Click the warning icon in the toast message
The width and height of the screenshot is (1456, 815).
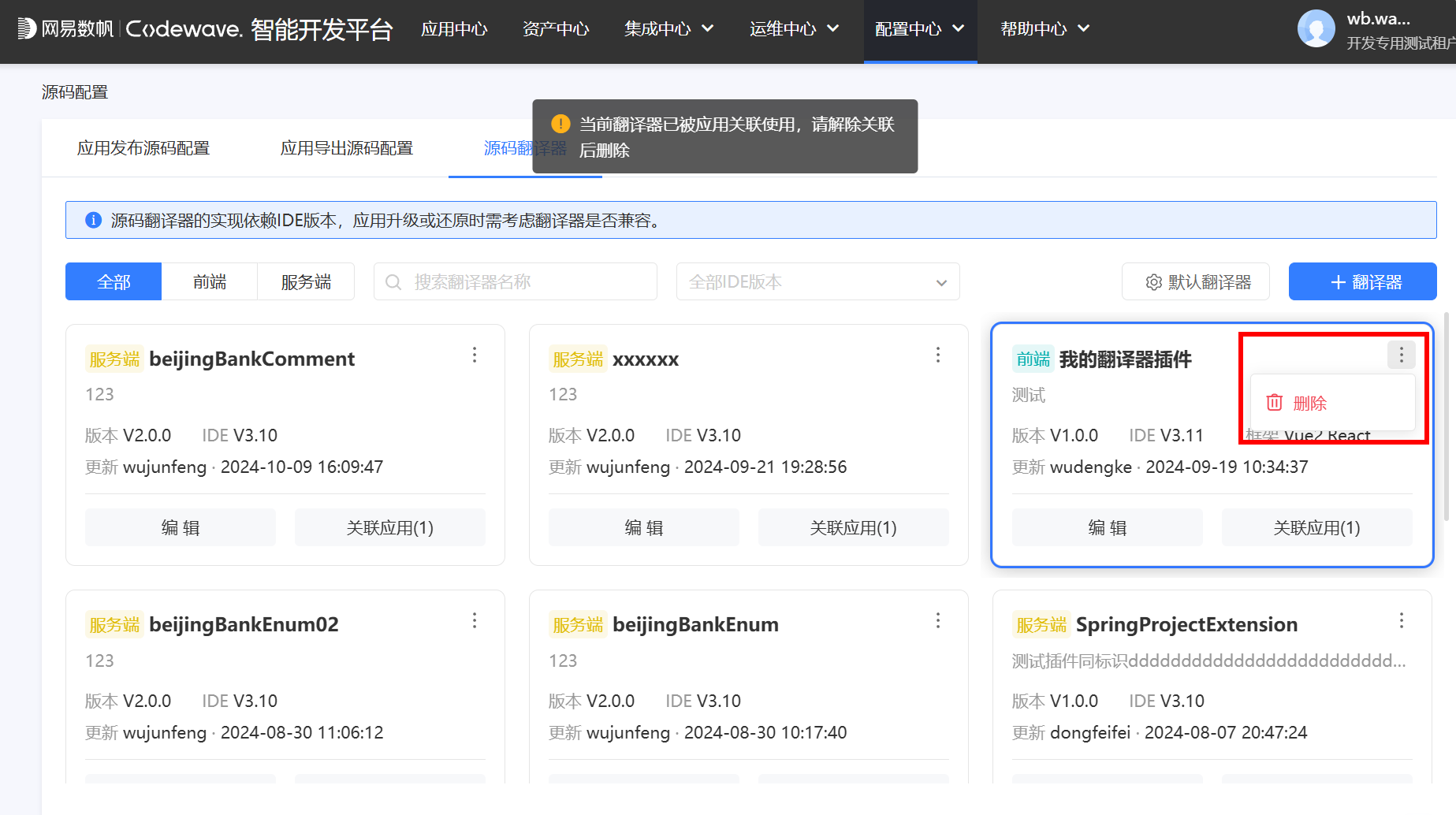(560, 124)
